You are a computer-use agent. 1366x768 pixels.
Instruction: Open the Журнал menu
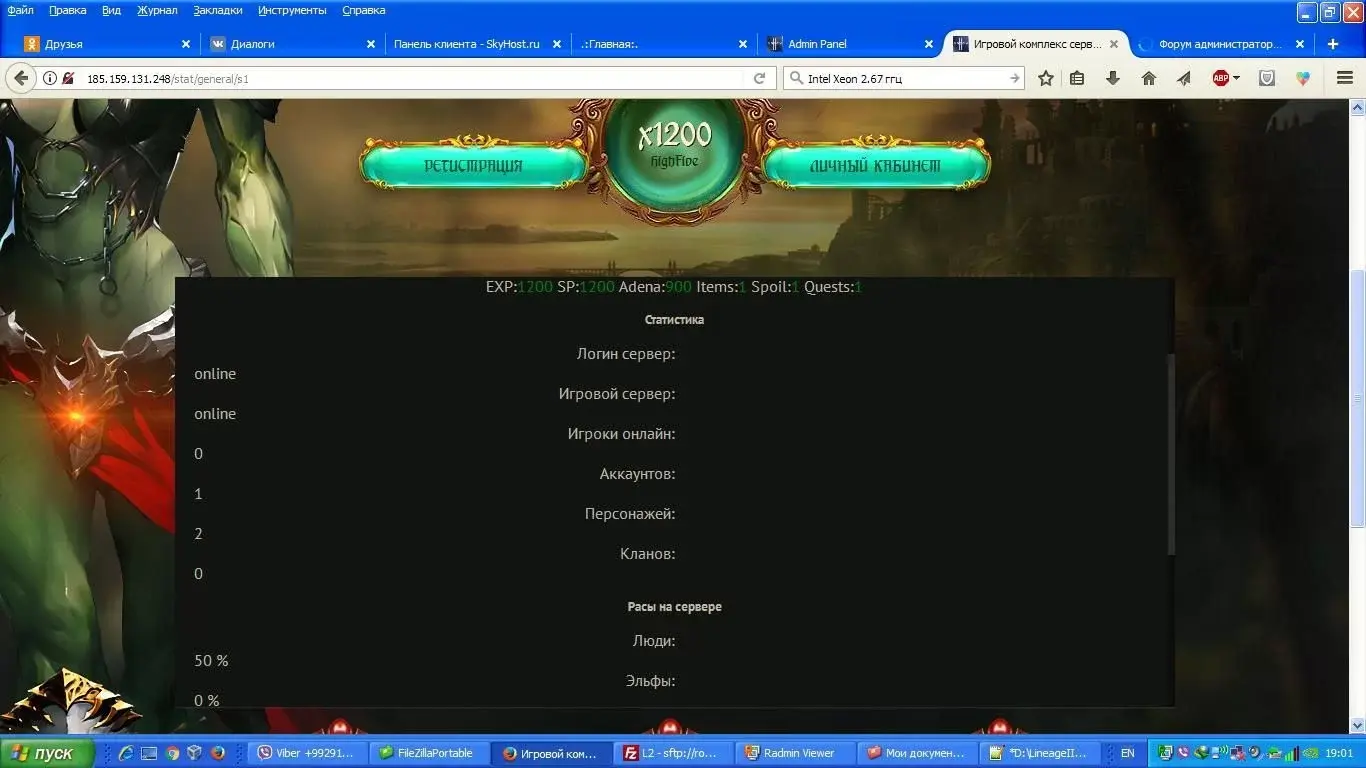tap(157, 10)
